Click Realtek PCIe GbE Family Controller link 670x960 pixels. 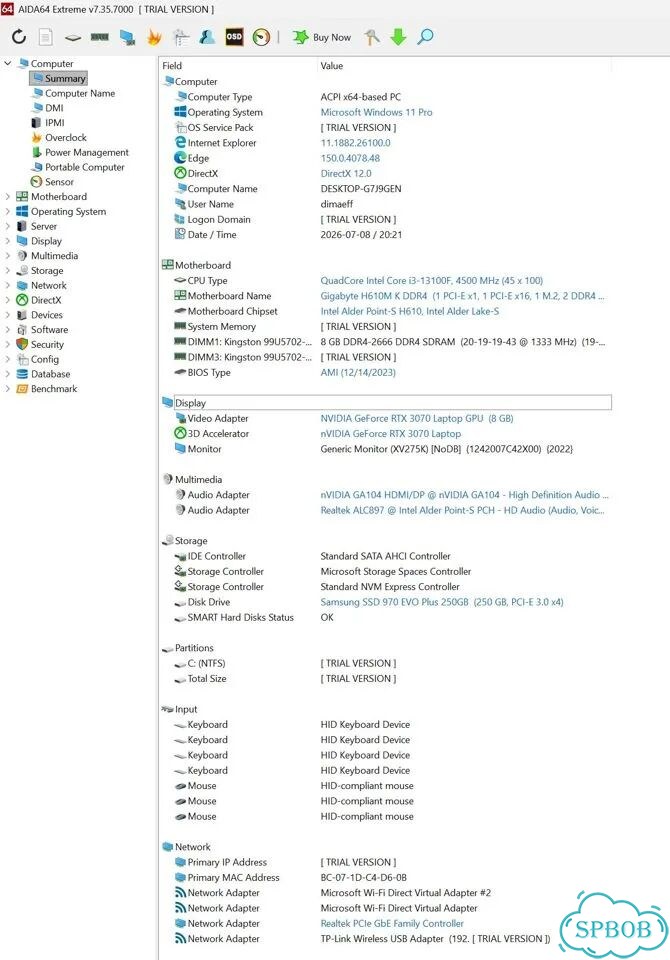pos(392,923)
